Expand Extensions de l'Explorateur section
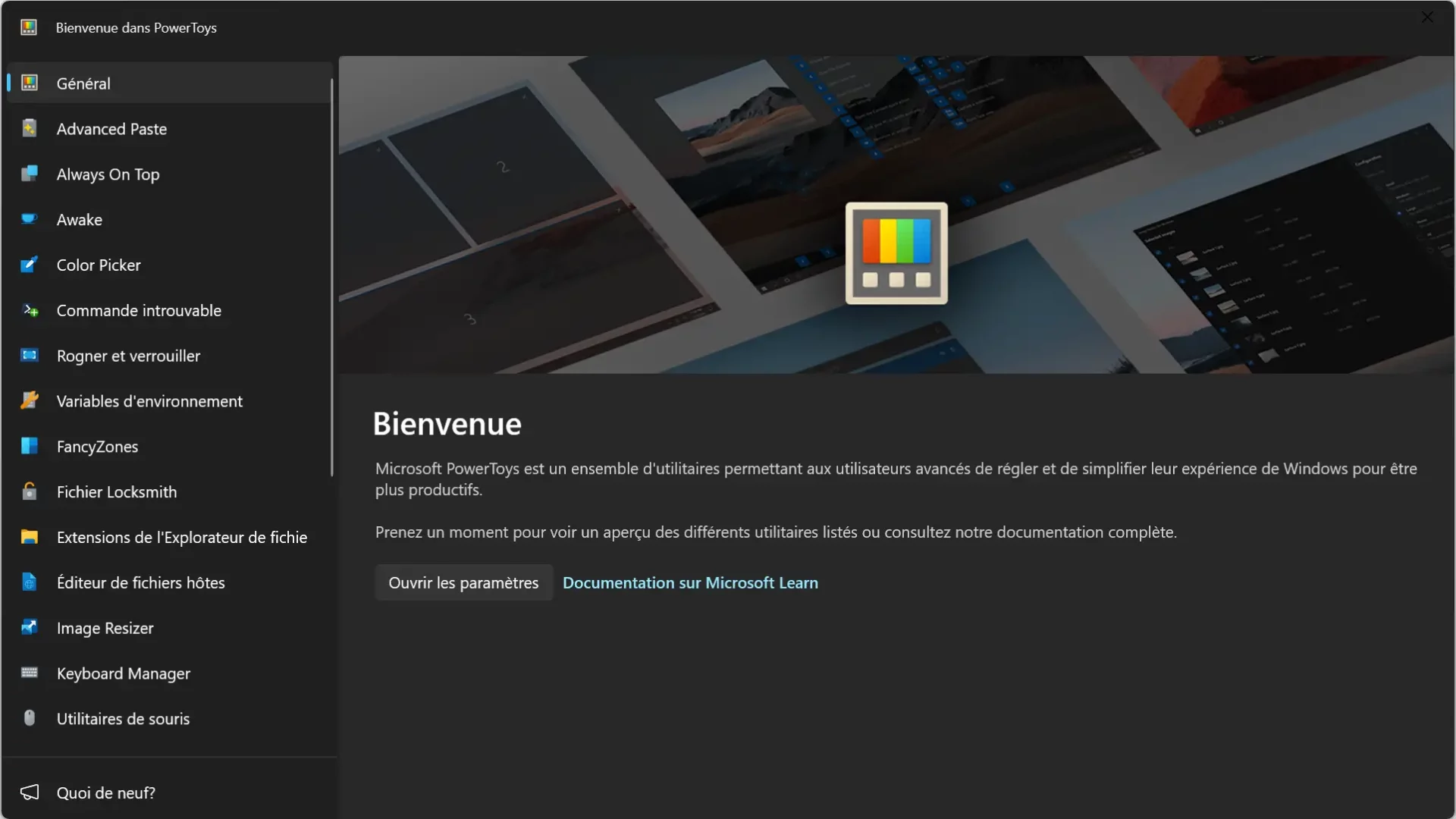This screenshot has height=819, width=1456. click(x=181, y=538)
